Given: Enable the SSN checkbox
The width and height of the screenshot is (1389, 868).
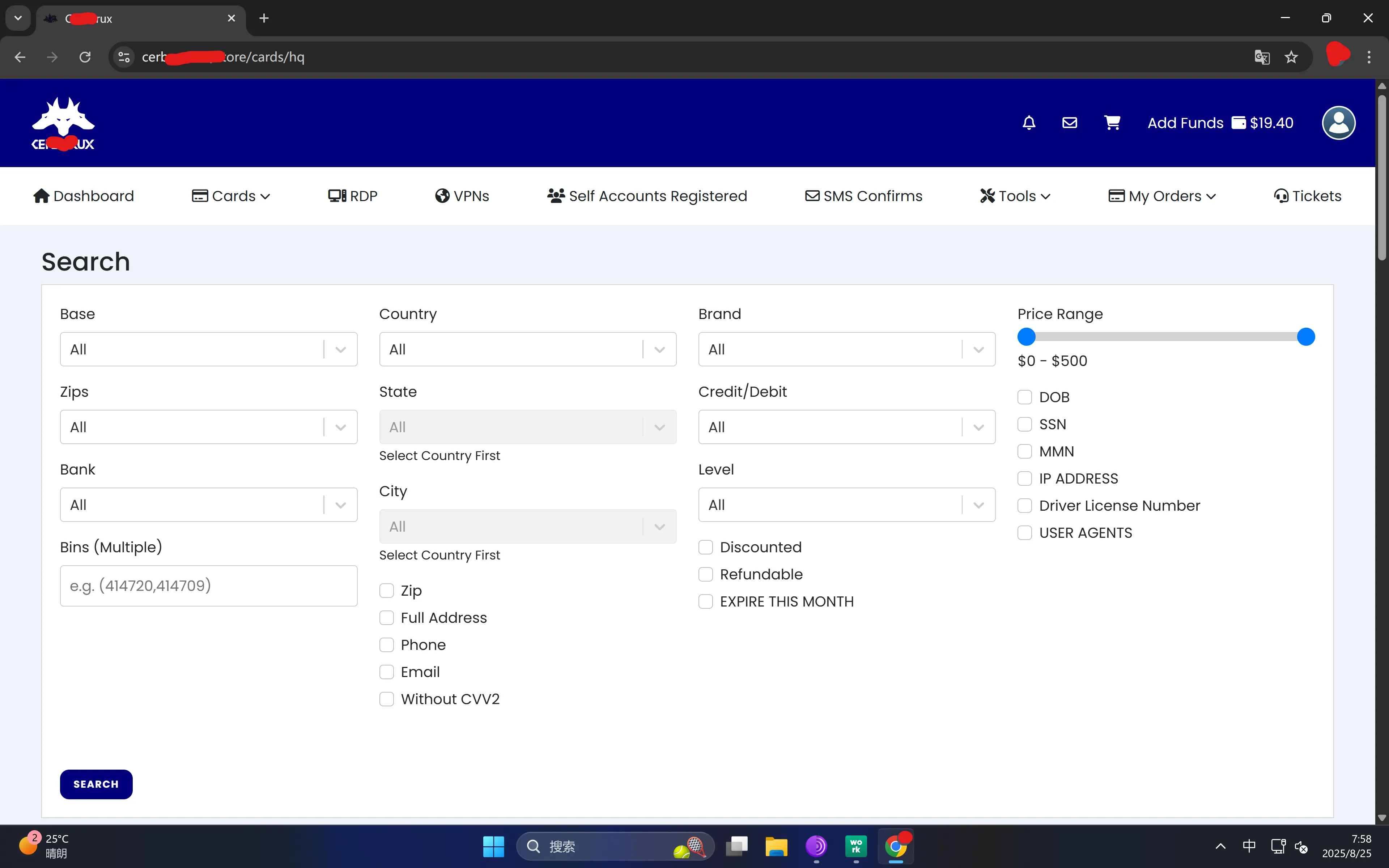Looking at the screenshot, I should pos(1024,424).
